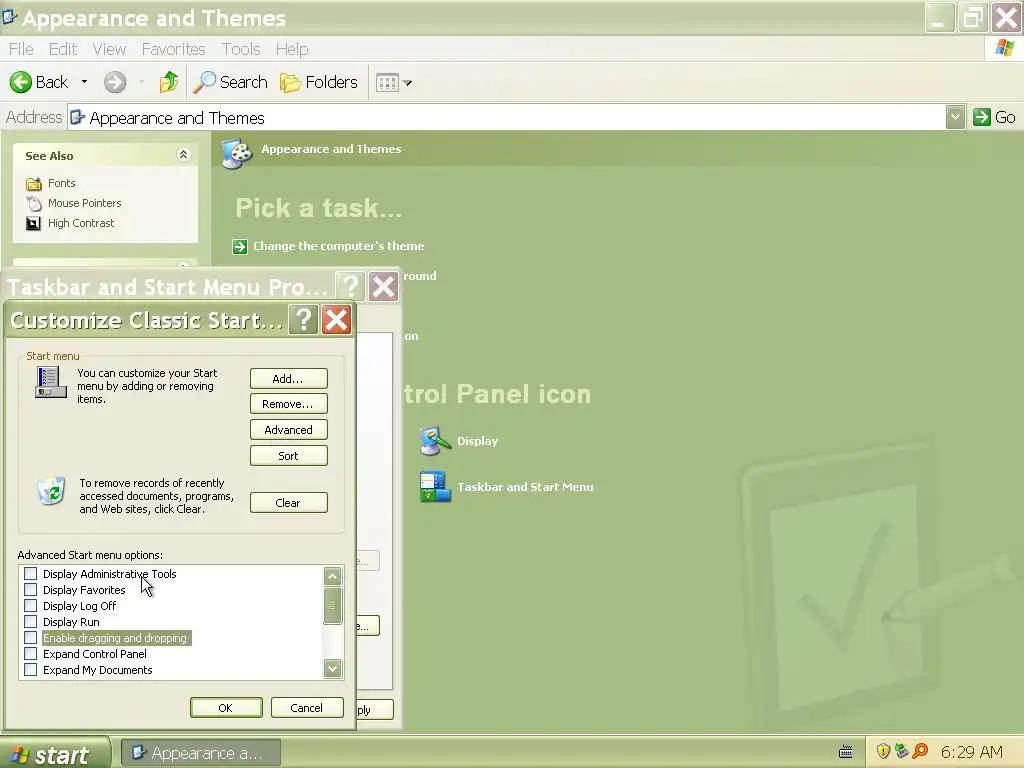Click help icon in Customize Classic Start dialog

303,320
